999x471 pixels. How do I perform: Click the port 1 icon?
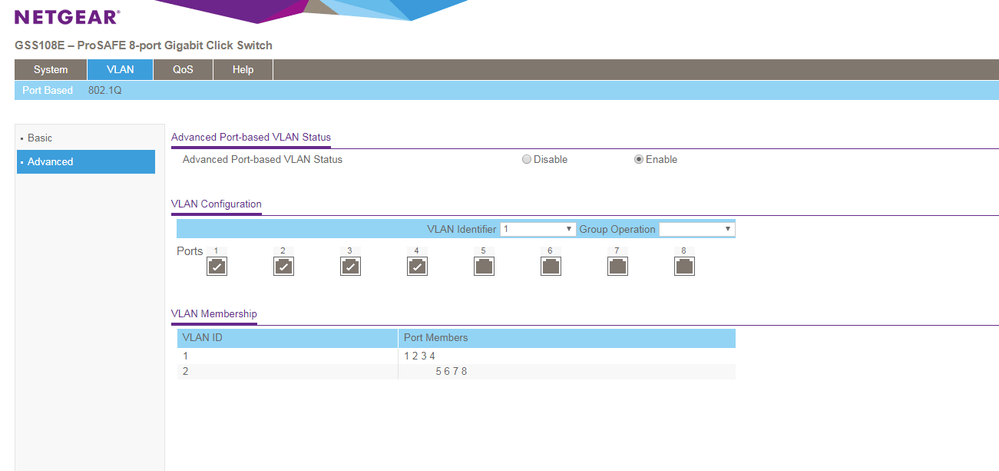(216, 266)
